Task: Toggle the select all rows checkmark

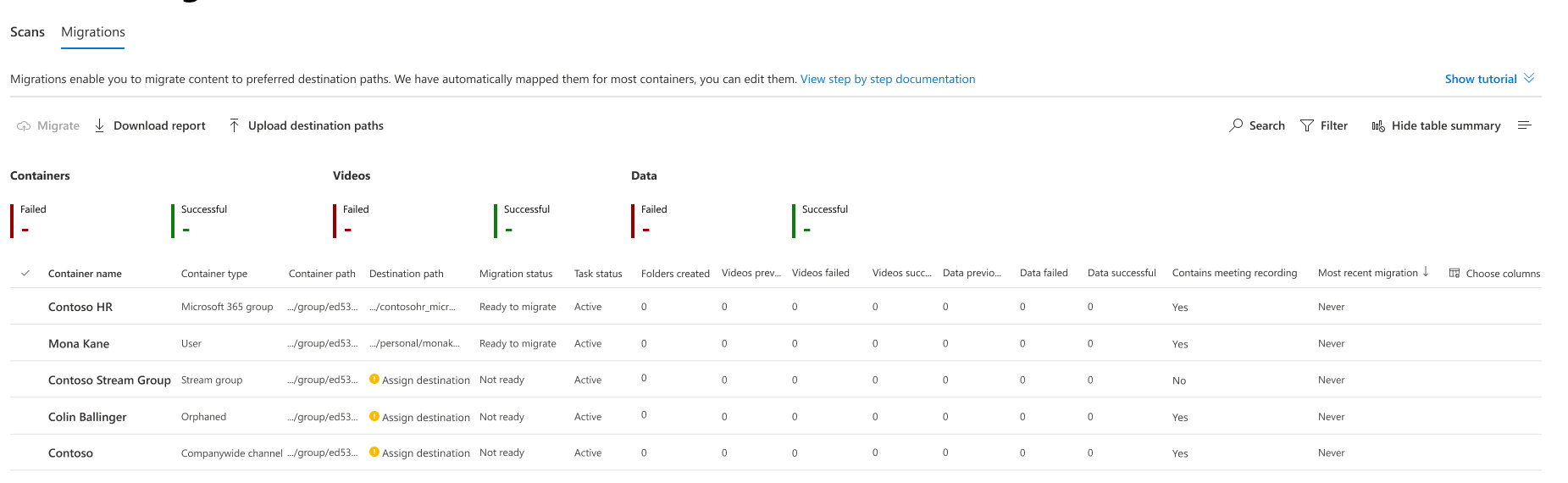Action: pyautogui.click(x=25, y=273)
